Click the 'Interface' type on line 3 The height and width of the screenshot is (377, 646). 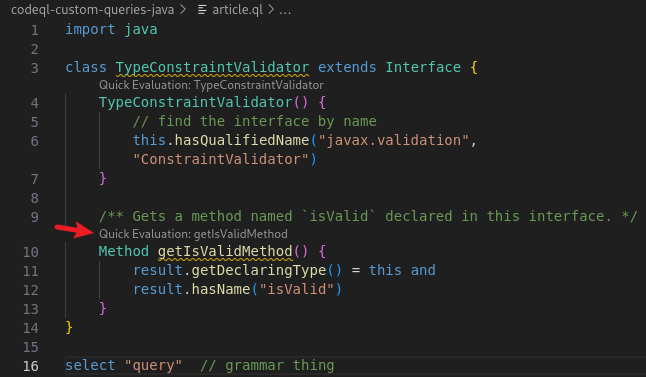point(423,67)
